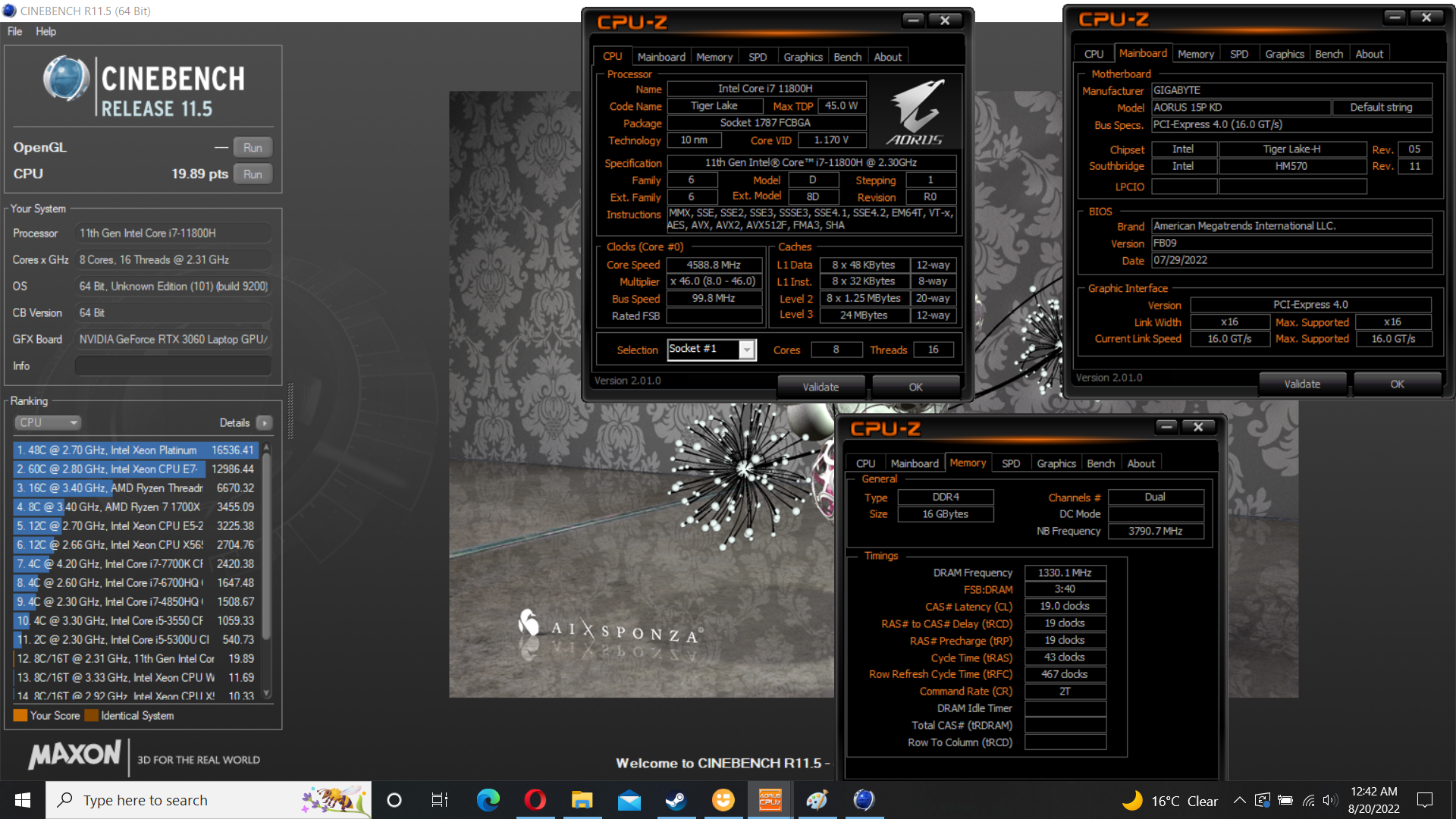Switch to Mainboard tab in CPU window
Viewport: 1456px width, 819px height.
coord(661,57)
